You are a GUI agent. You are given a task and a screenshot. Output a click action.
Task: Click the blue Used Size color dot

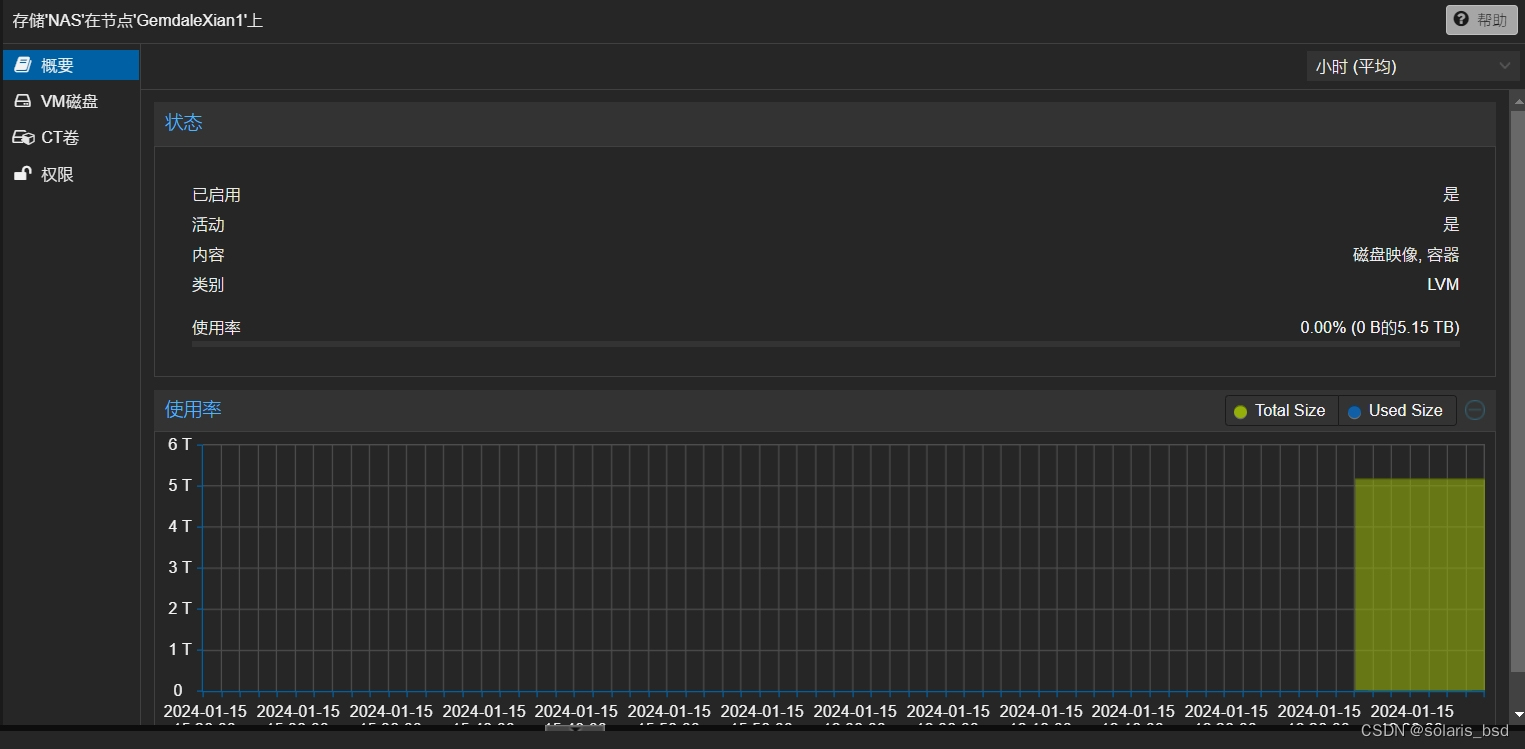point(1355,412)
